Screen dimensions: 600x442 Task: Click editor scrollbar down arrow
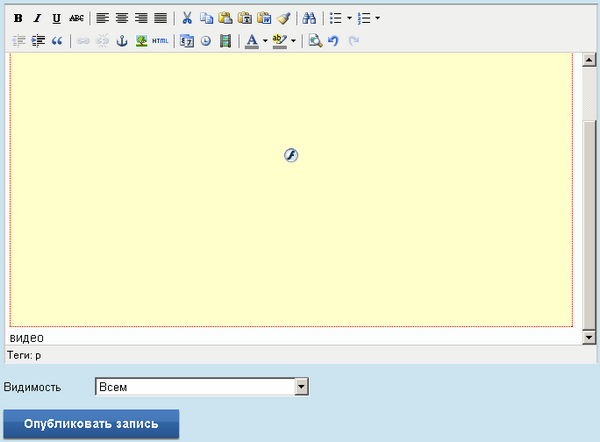pos(589,338)
